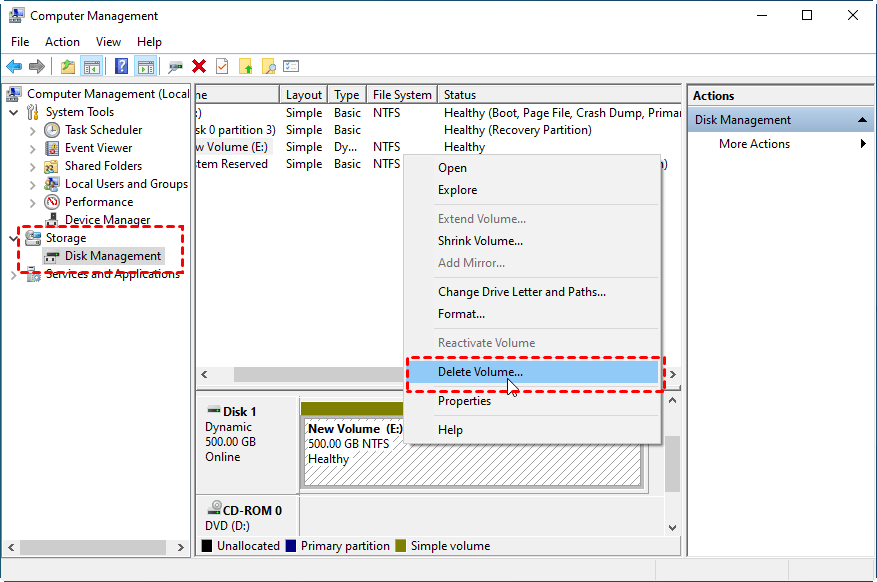This screenshot has height=582, width=877.
Task: Open the File menu
Action: click(20, 42)
